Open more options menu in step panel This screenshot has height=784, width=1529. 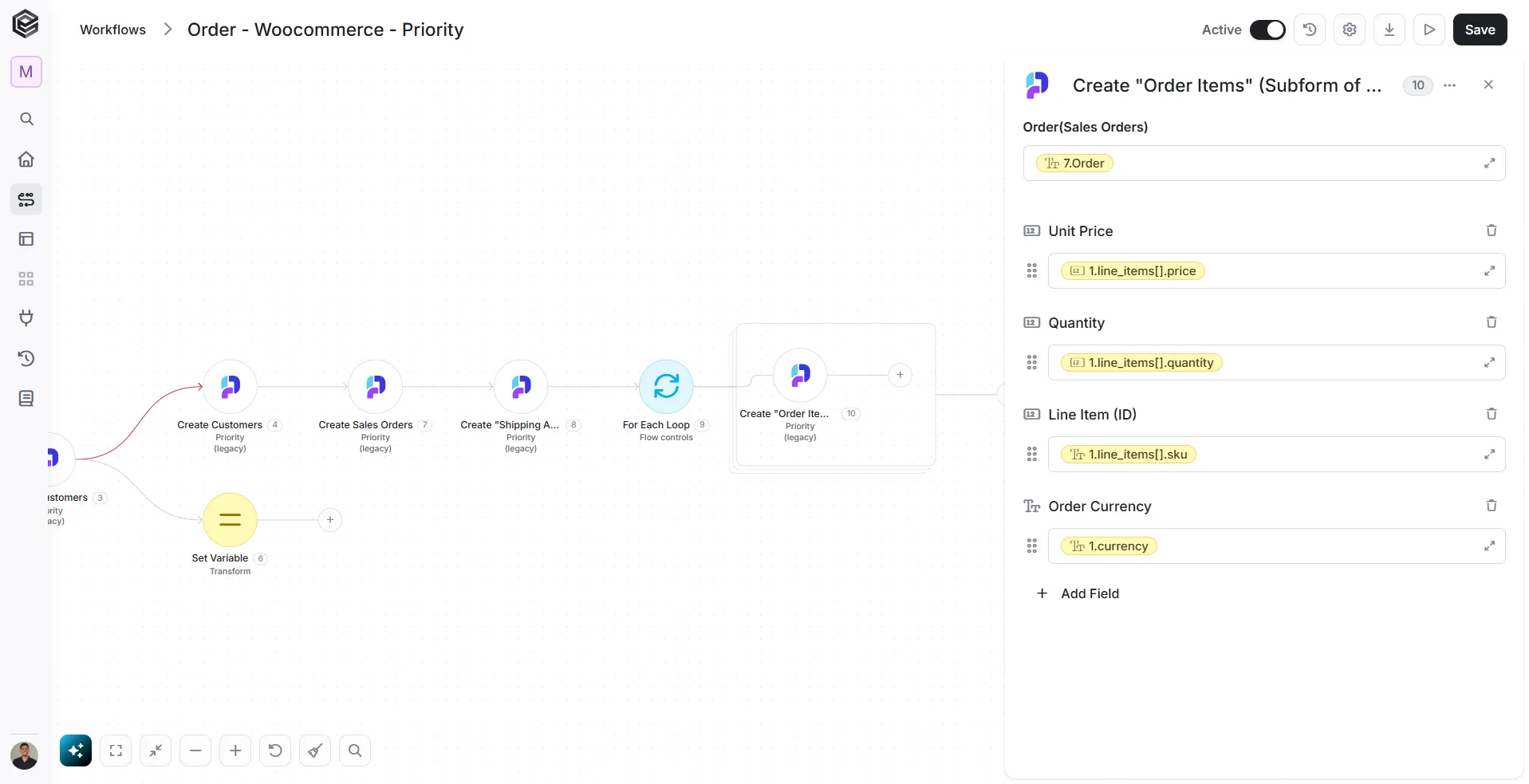tap(1450, 85)
